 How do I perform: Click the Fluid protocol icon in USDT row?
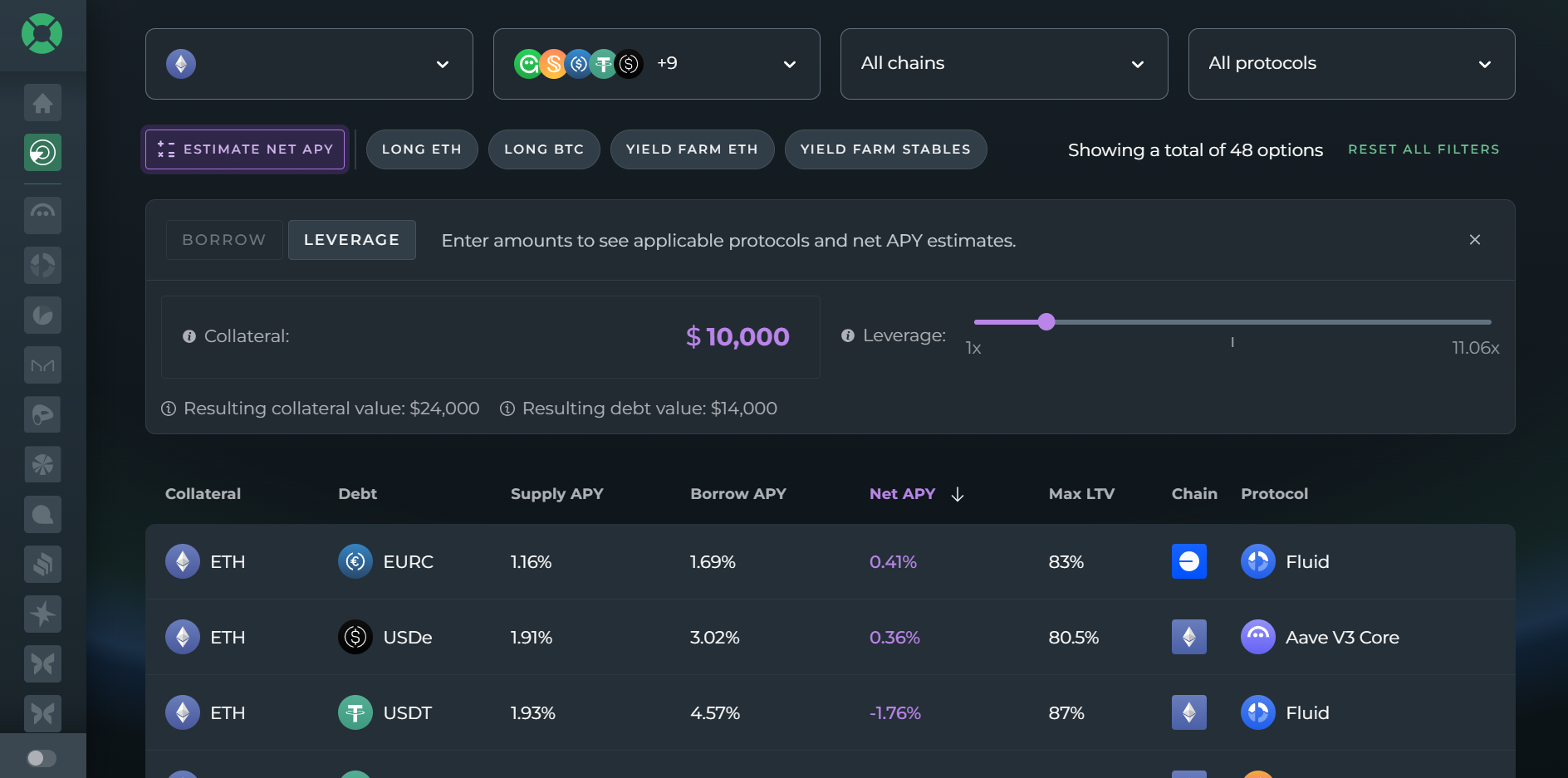pos(1258,712)
